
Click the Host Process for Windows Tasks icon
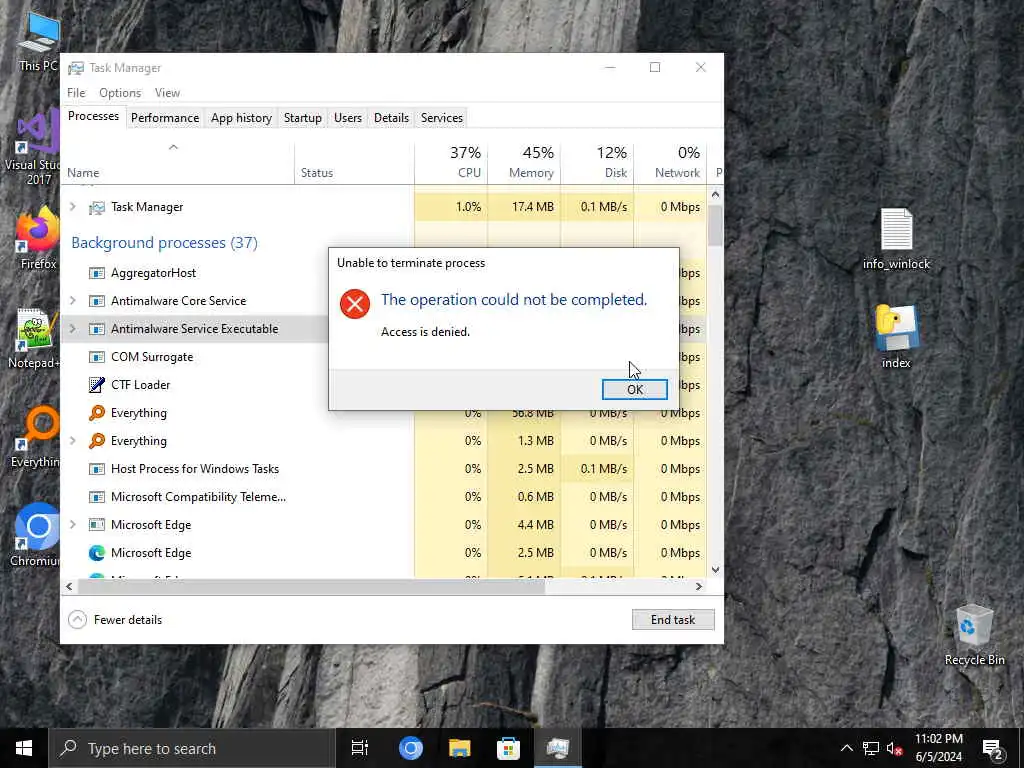[x=97, y=469]
